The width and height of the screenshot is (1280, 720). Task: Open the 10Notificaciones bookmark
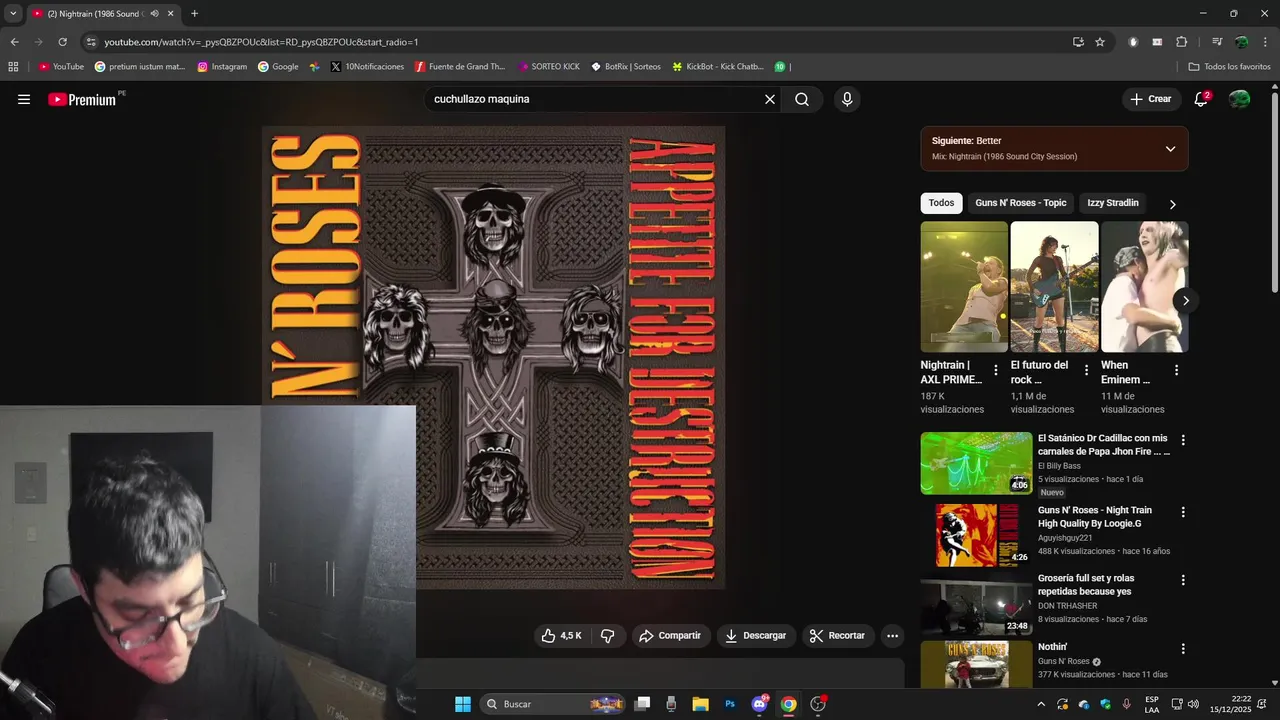click(367, 67)
